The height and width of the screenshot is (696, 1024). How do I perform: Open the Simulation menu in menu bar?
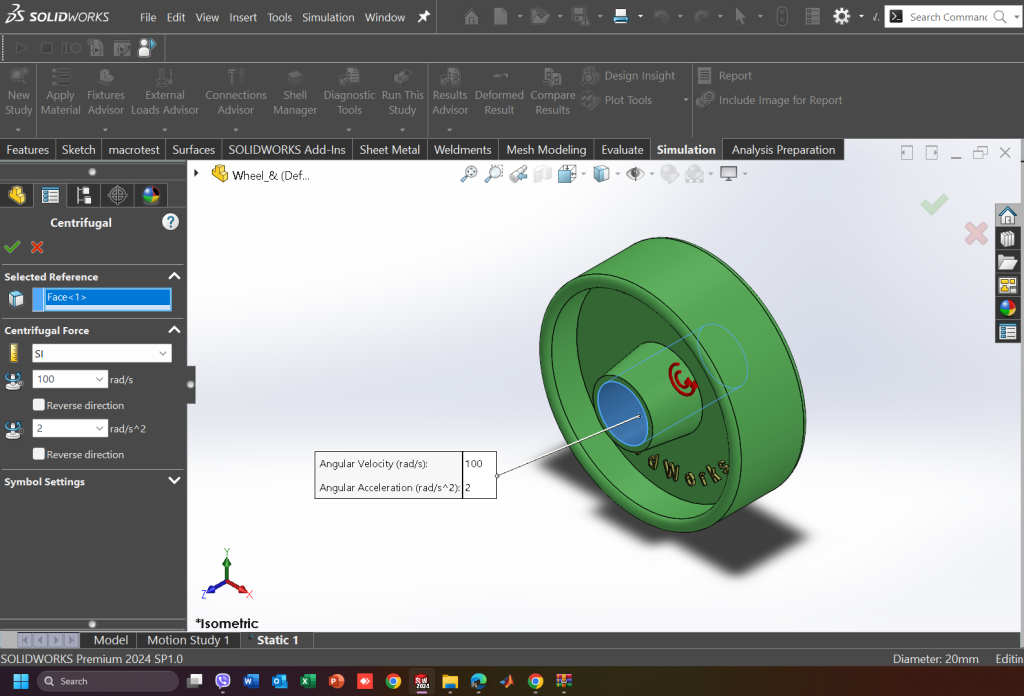pyautogui.click(x=328, y=17)
